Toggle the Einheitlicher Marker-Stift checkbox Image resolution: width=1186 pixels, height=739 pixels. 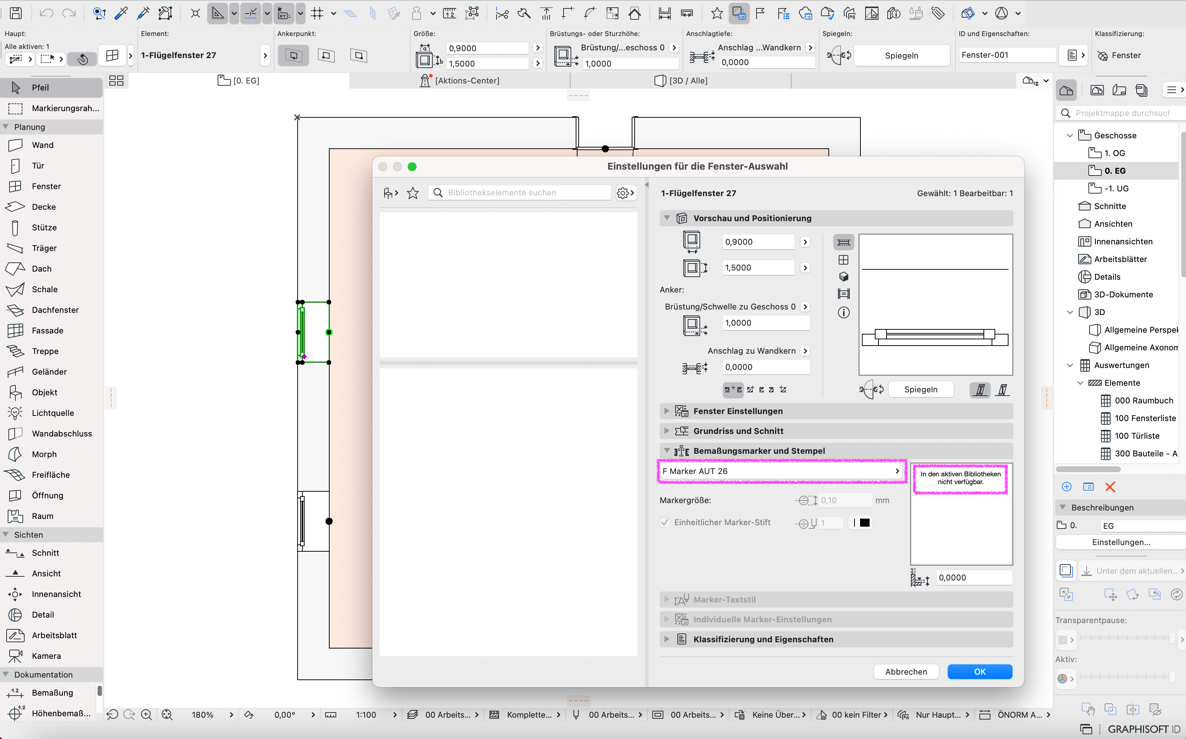(x=665, y=522)
